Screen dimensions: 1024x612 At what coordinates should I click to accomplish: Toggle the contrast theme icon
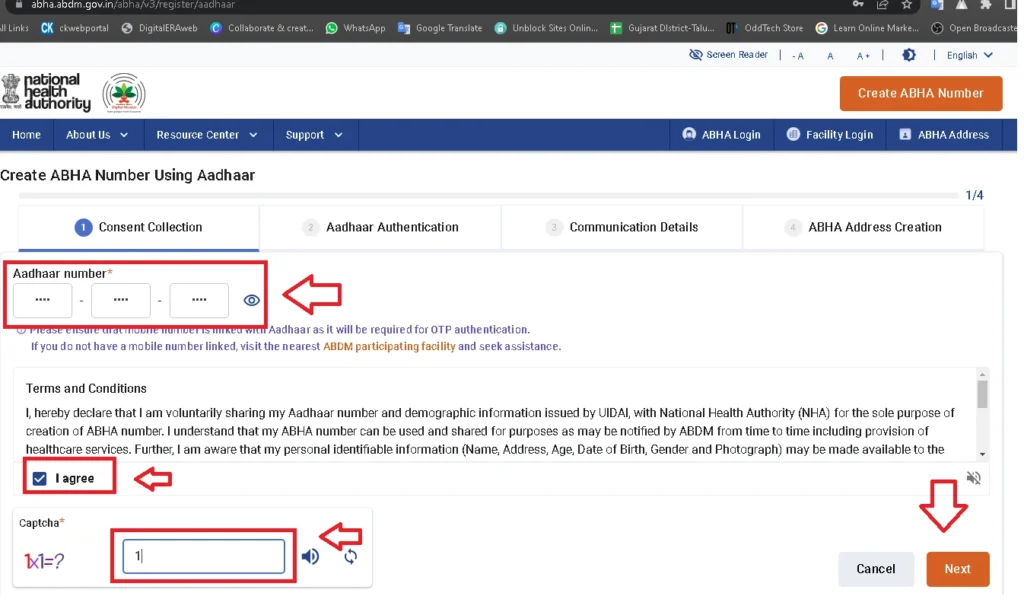click(908, 55)
